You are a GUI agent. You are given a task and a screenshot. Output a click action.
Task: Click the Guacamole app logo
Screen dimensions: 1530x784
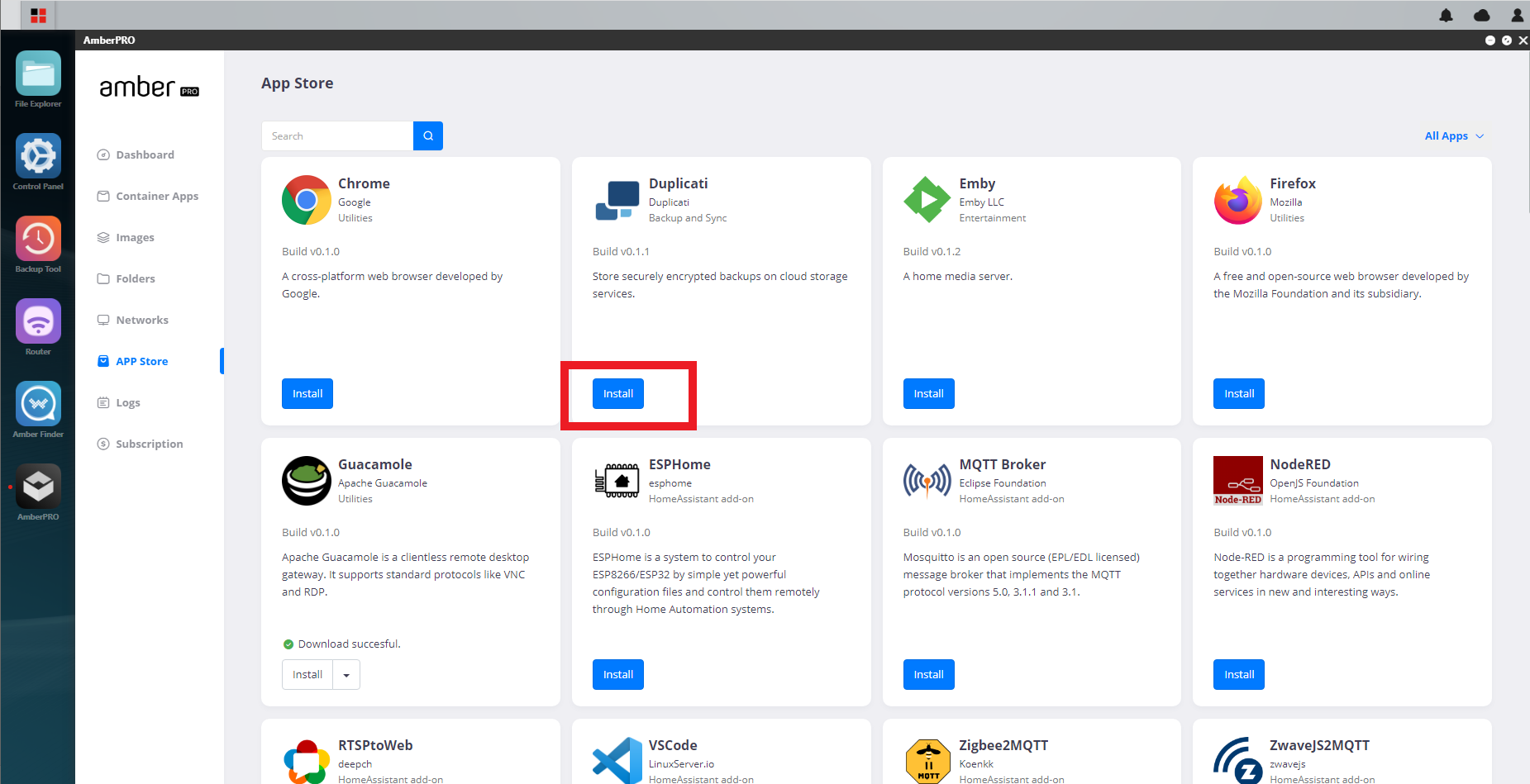pyautogui.click(x=307, y=481)
